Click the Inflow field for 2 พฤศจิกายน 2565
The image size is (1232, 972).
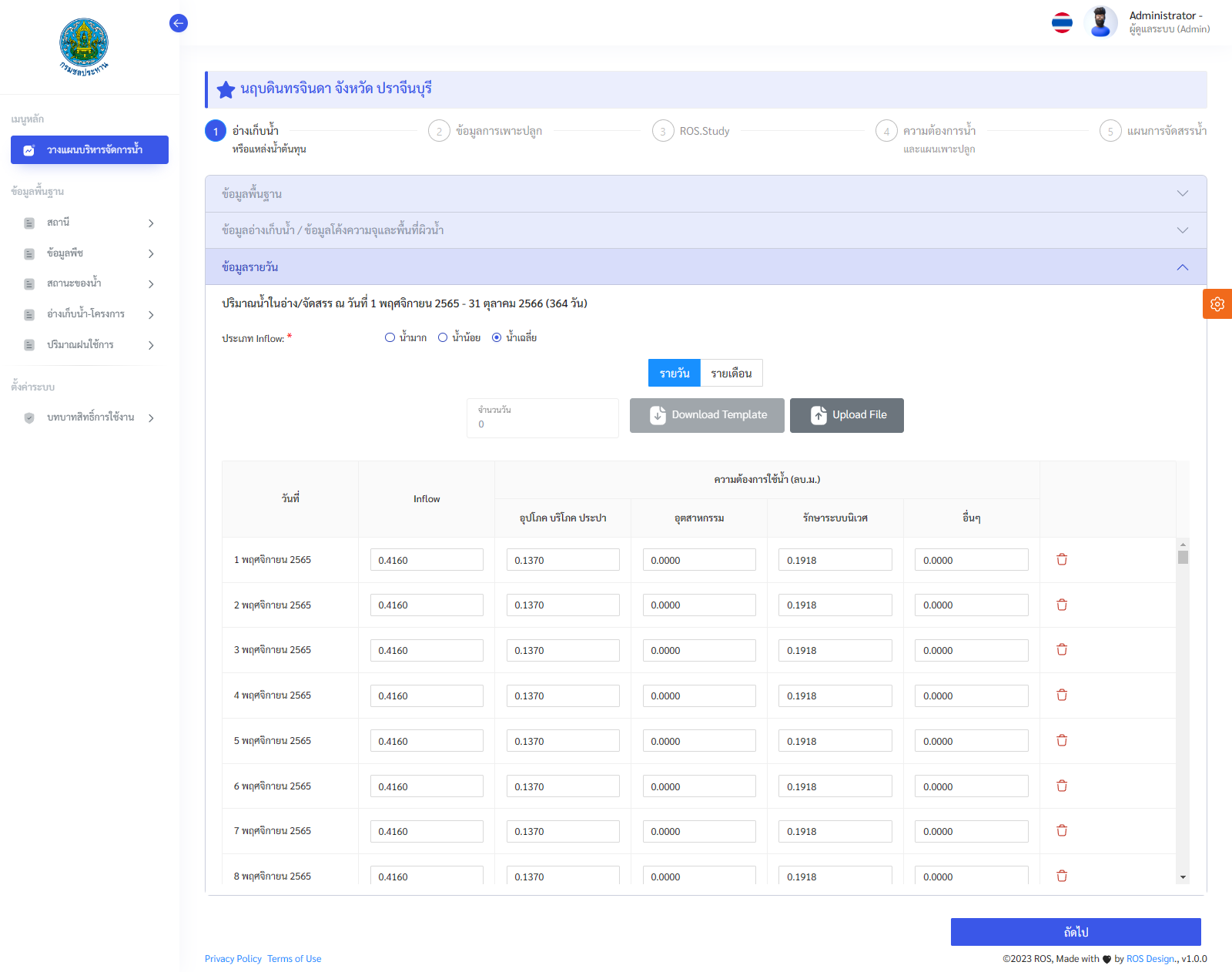click(x=427, y=605)
